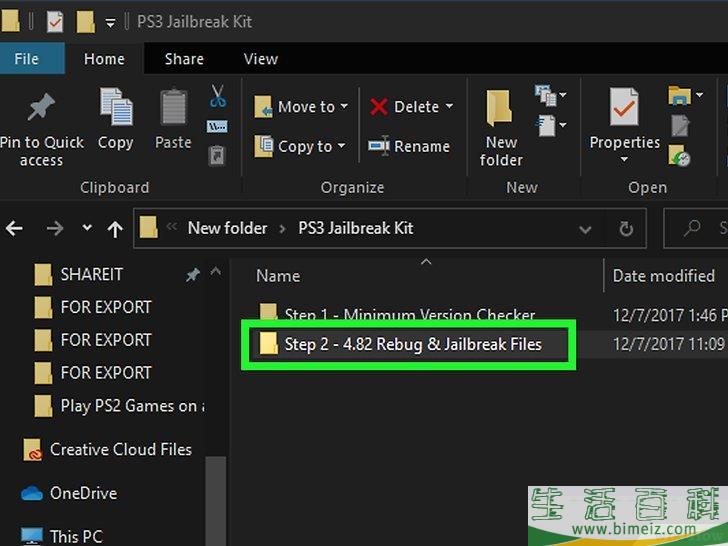Click the Copy ribbon button
This screenshot has width=728, height=546.
tap(116, 120)
